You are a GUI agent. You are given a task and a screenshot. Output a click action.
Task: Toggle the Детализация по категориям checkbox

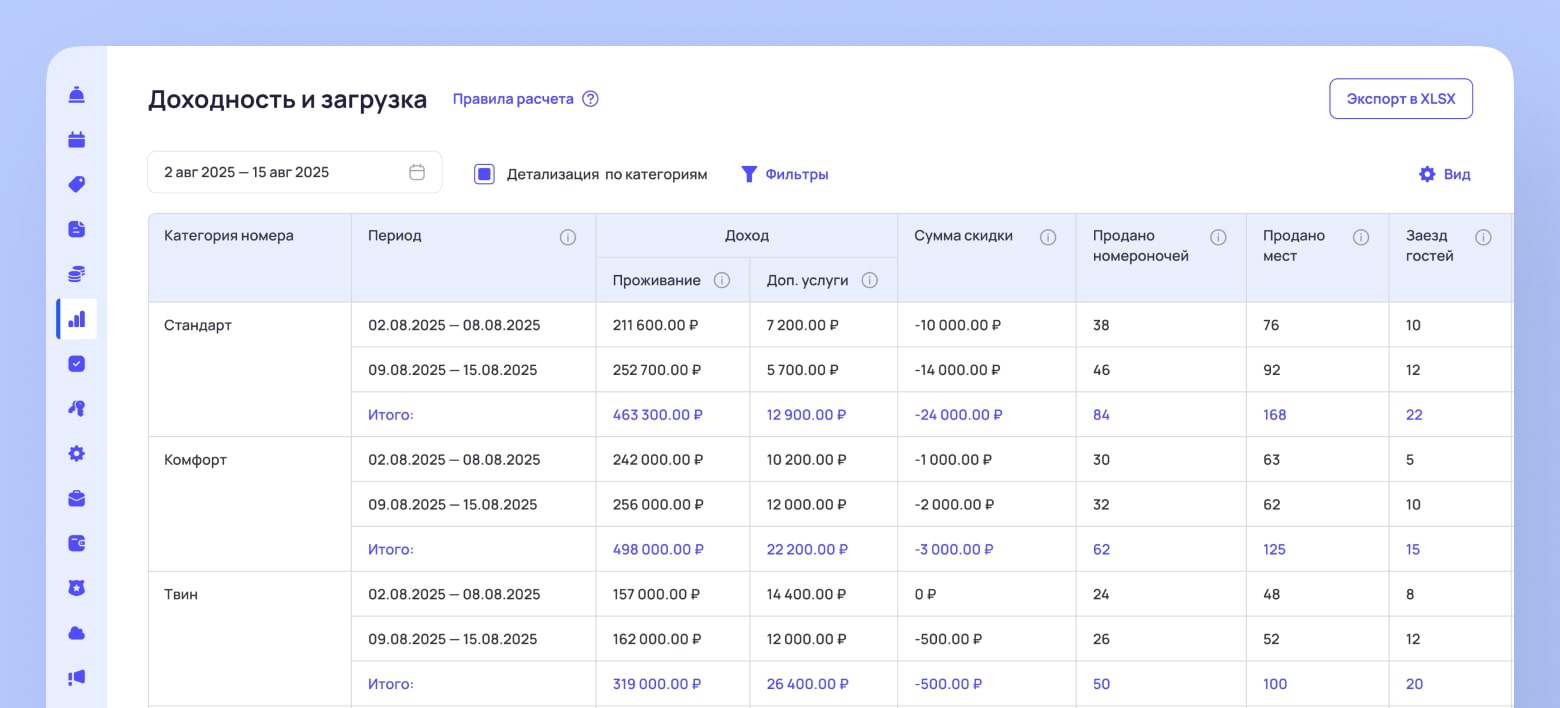(x=484, y=174)
